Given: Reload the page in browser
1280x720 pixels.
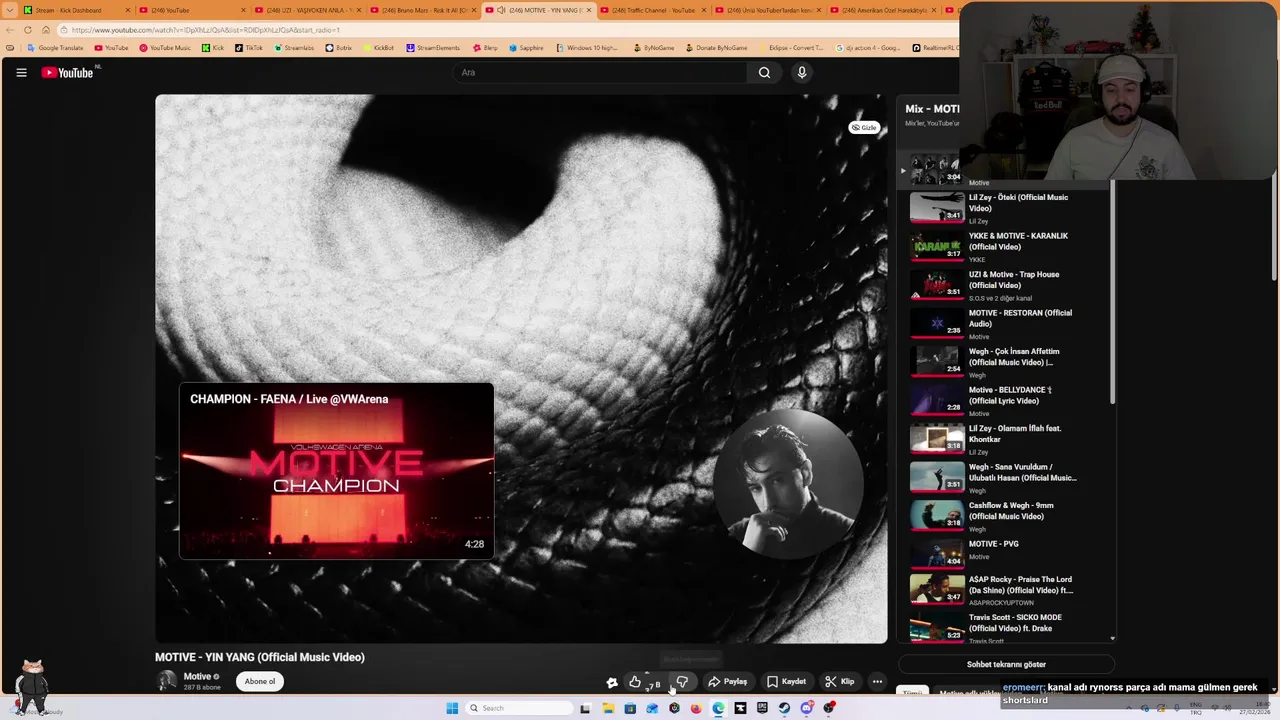Looking at the screenshot, I should pos(27,30).
